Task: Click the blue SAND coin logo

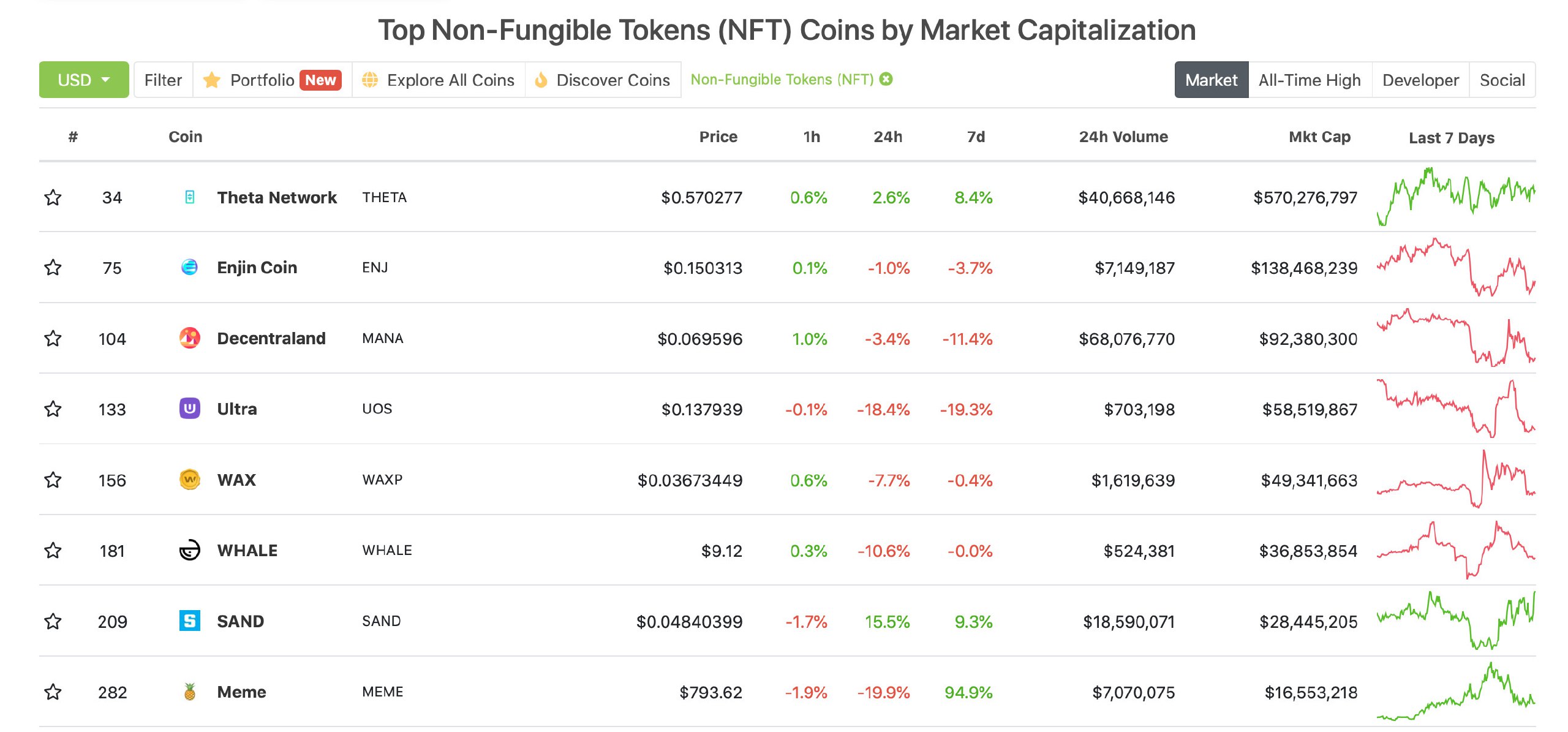Action: 190,621
